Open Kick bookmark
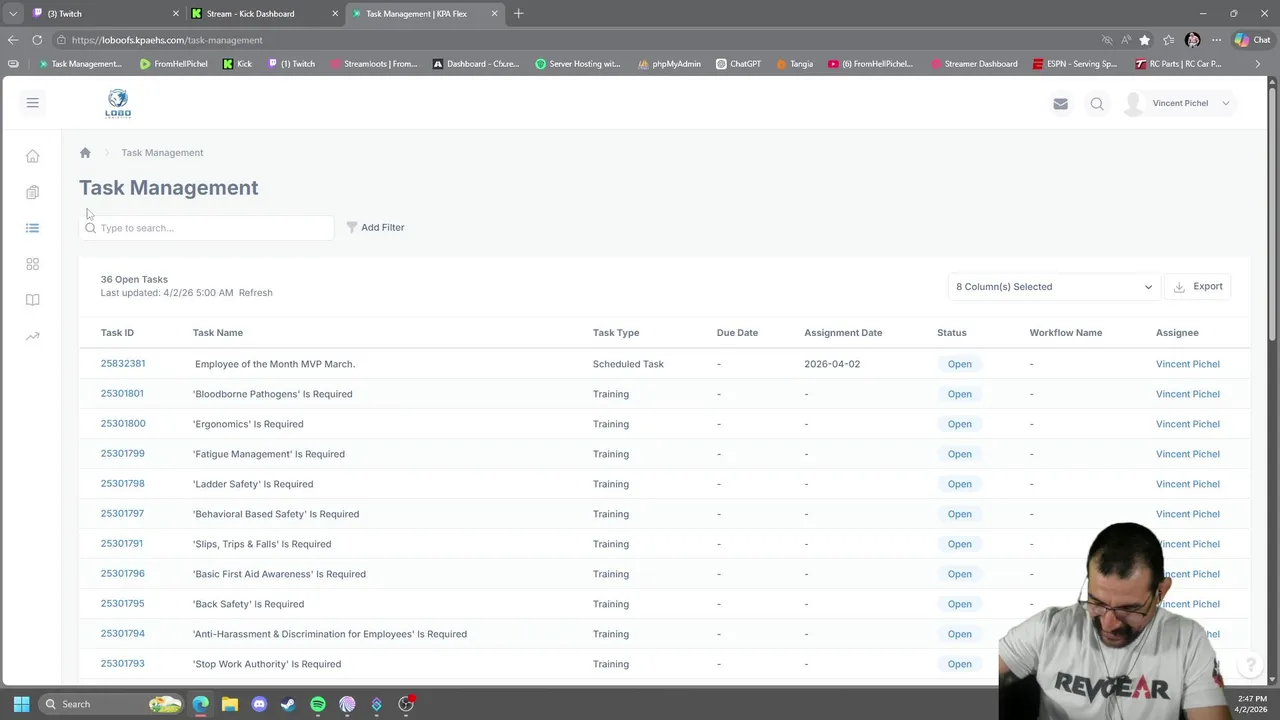The height and width of the screenshot is (720, 1280). click(237, 64)
